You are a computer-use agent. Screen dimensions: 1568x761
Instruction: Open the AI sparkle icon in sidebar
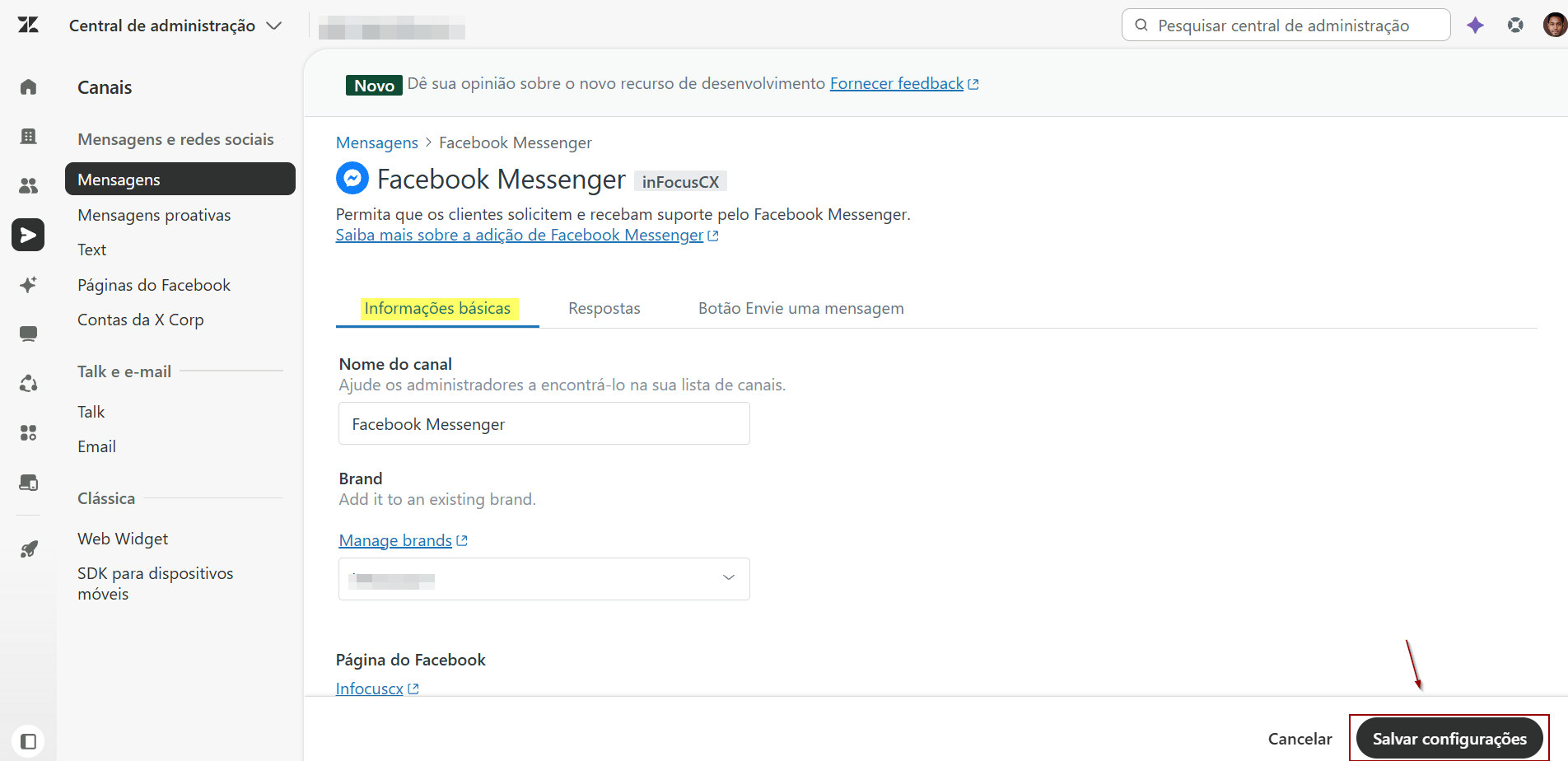pyautogui.click(x=28, y=284)
